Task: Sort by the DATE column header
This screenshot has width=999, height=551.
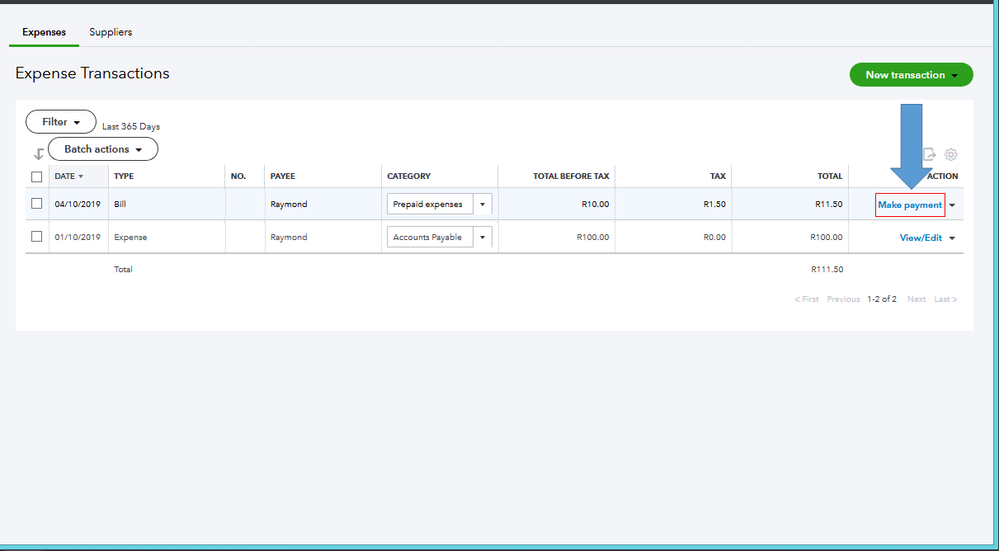Action: pyautogui.click(x=69, y=176)
